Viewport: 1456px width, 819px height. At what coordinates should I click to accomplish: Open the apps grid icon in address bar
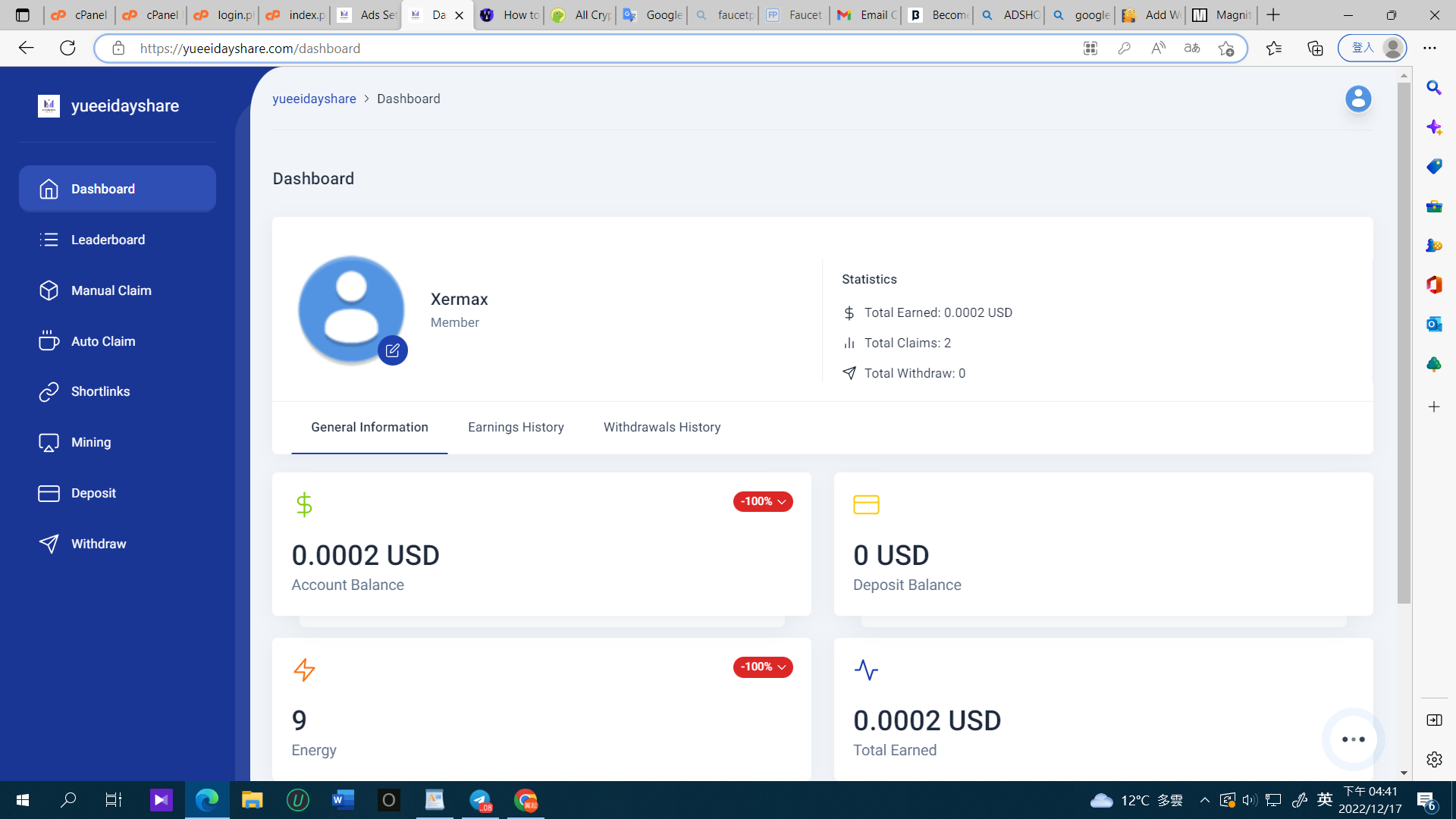tap(1090, 49)
